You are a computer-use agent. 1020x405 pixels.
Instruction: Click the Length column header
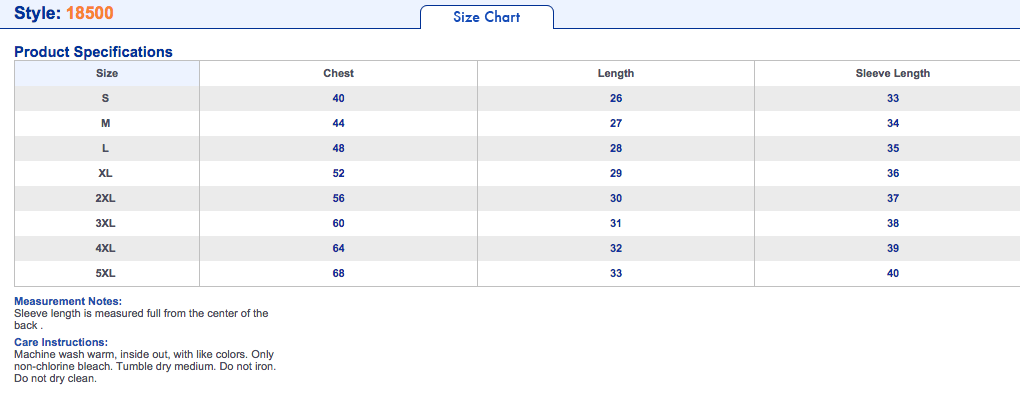click(x=615, y=73)
